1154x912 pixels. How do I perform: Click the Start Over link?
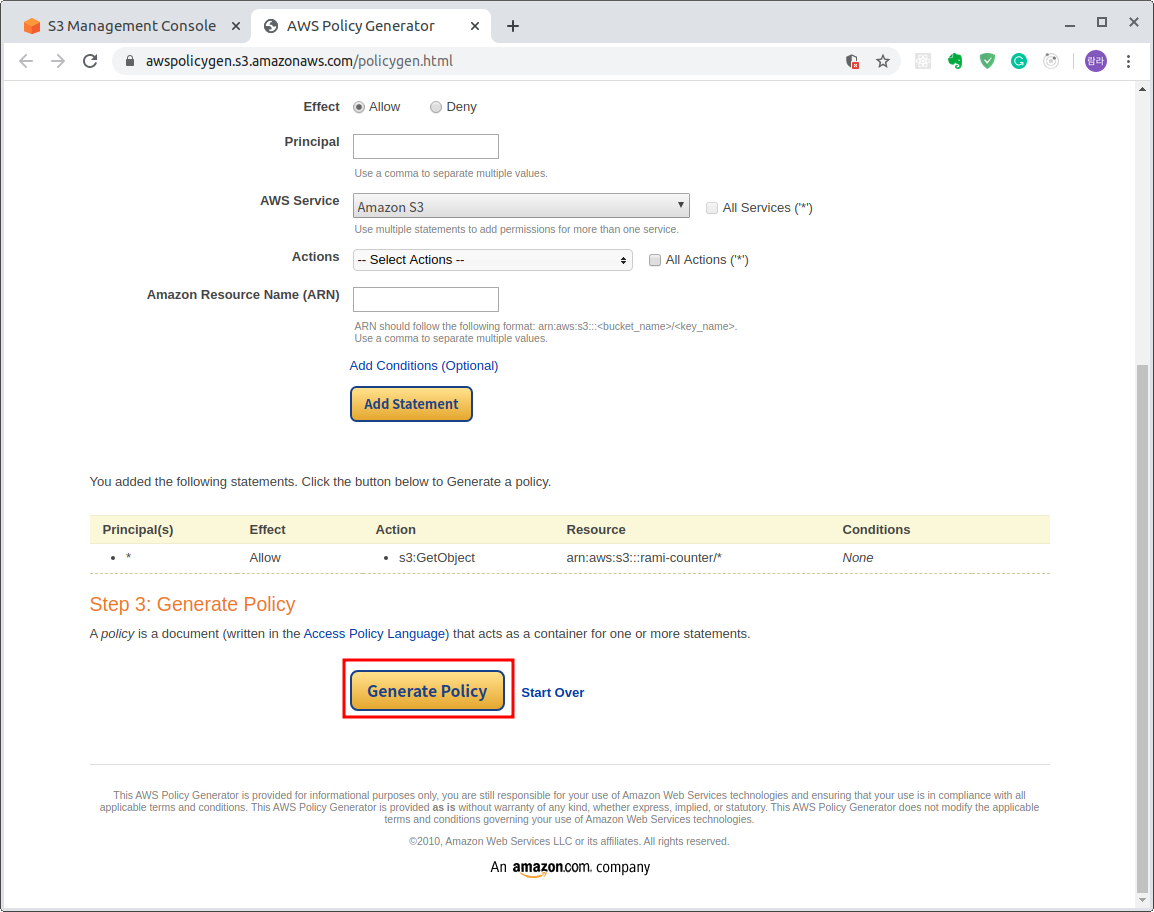(553, 693)
